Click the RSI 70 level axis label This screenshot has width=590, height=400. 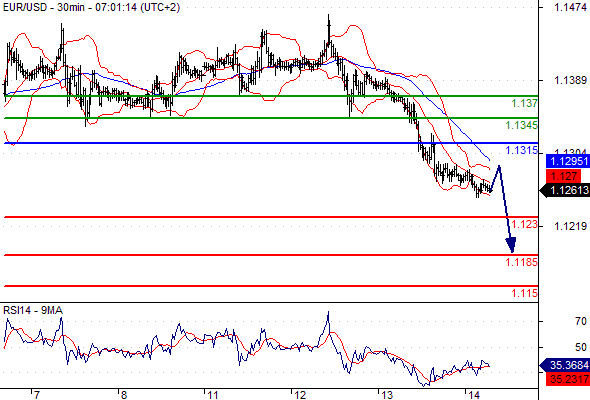pyautogui.click(x=581, y=321)
